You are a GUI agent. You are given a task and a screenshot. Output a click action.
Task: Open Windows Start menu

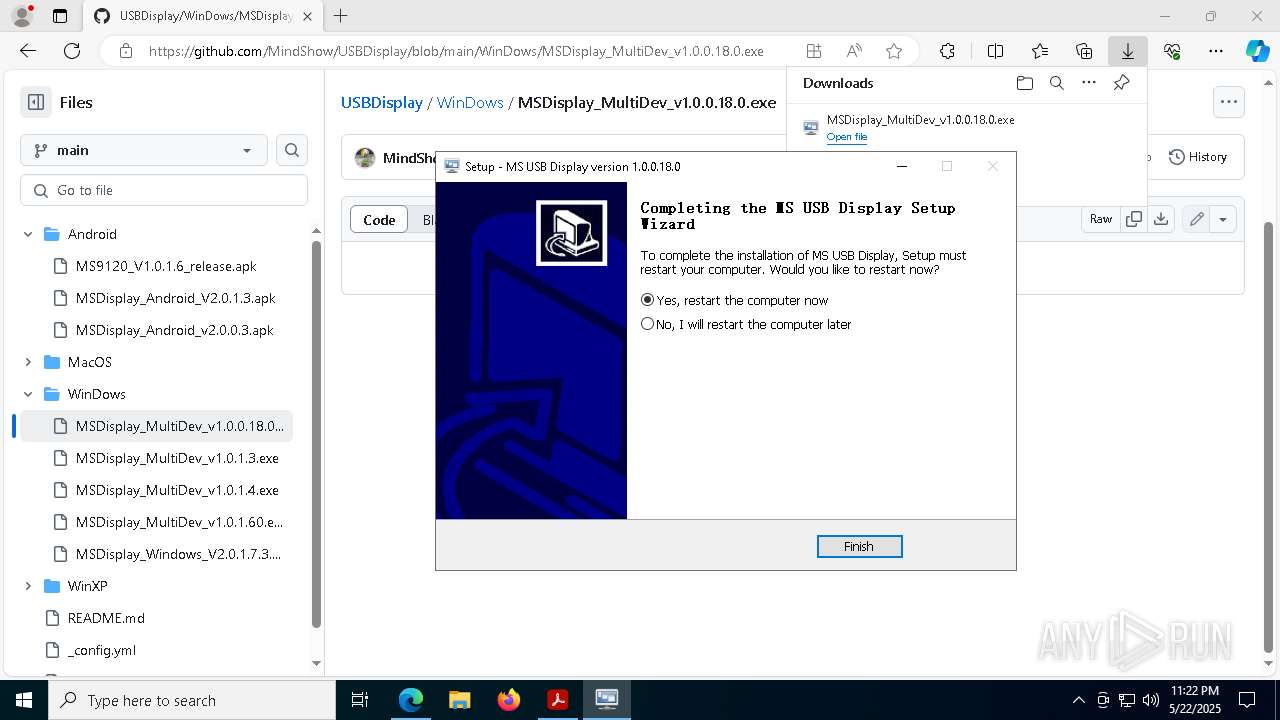pos(23,700)
